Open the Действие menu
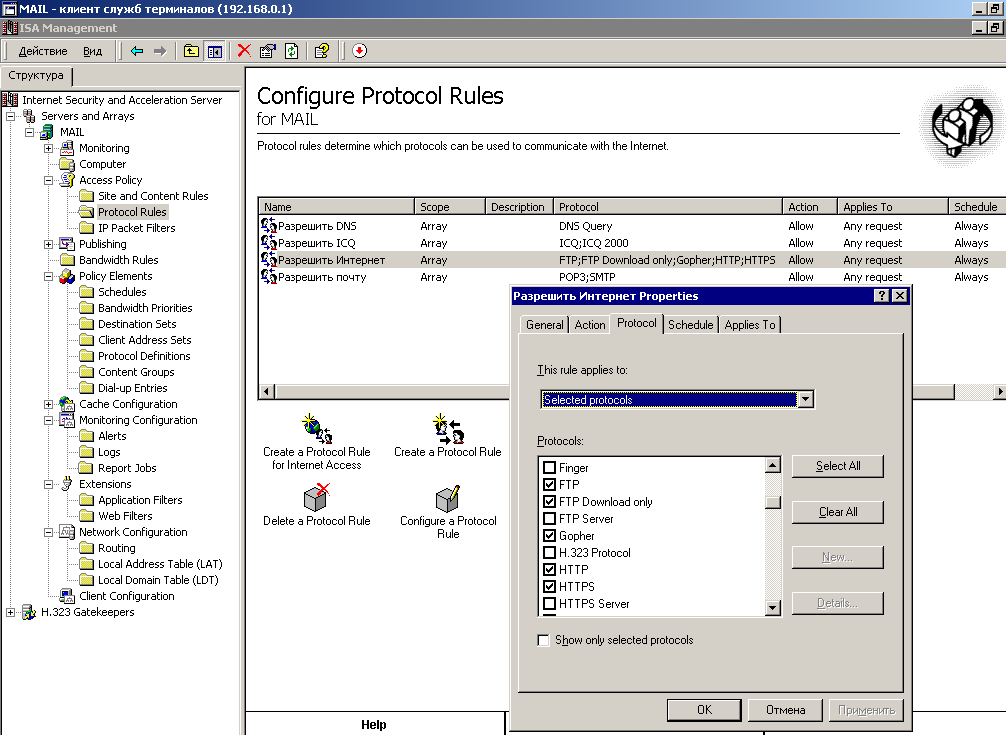1006x735 pixels. pos(43,51)
